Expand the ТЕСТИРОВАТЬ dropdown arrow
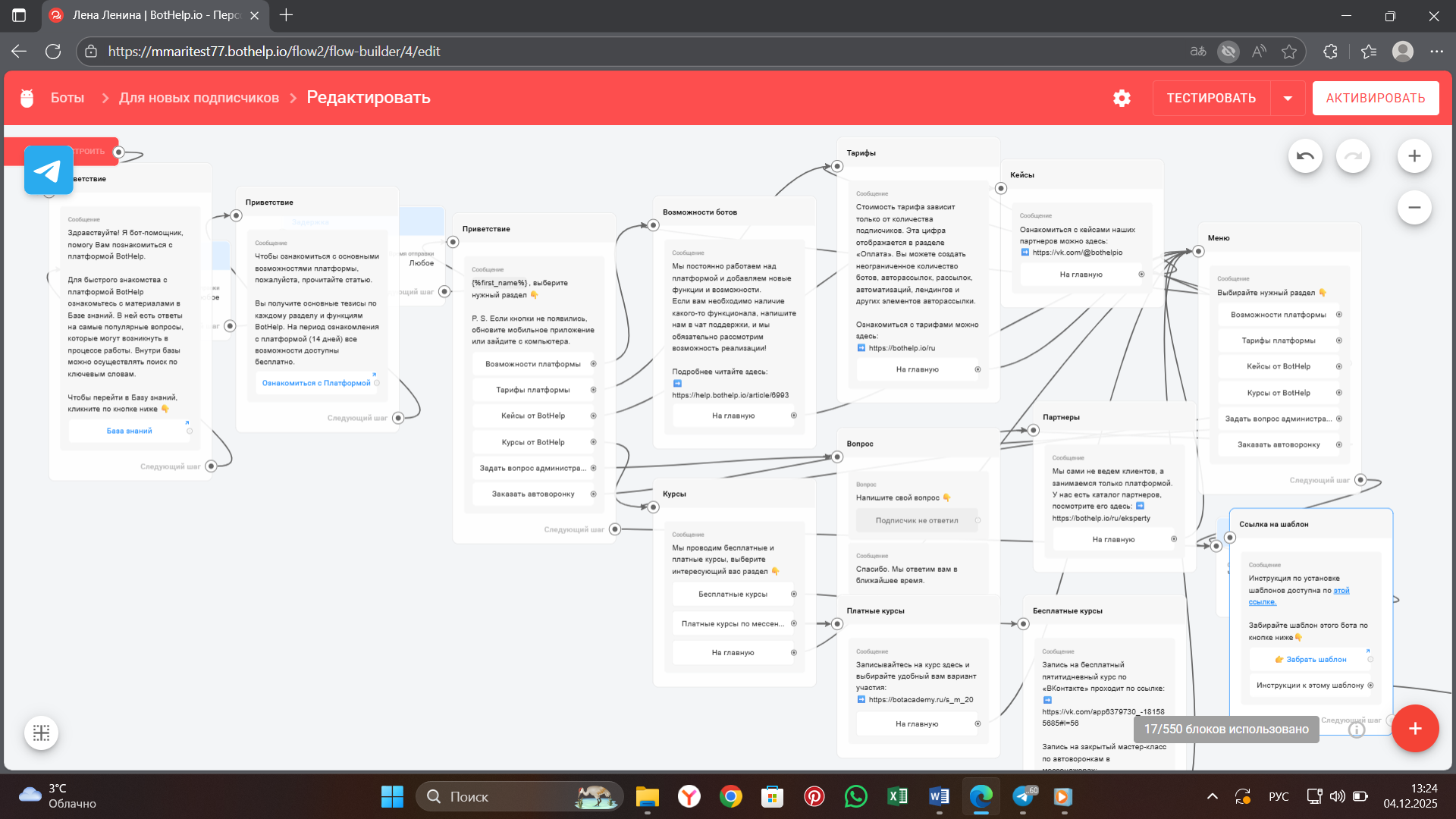Screen dimensions: 1456x819 (1288, 98)
